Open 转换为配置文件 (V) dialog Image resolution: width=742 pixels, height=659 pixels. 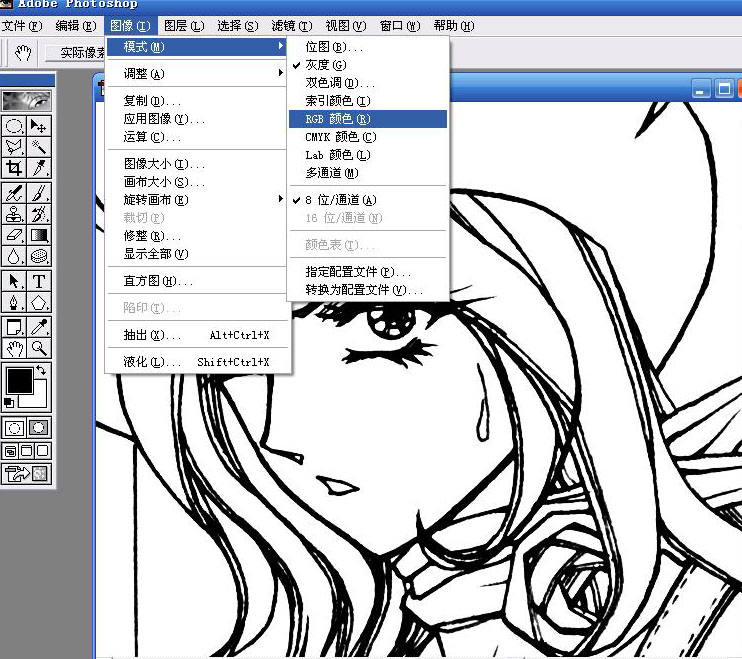(368, 290)
